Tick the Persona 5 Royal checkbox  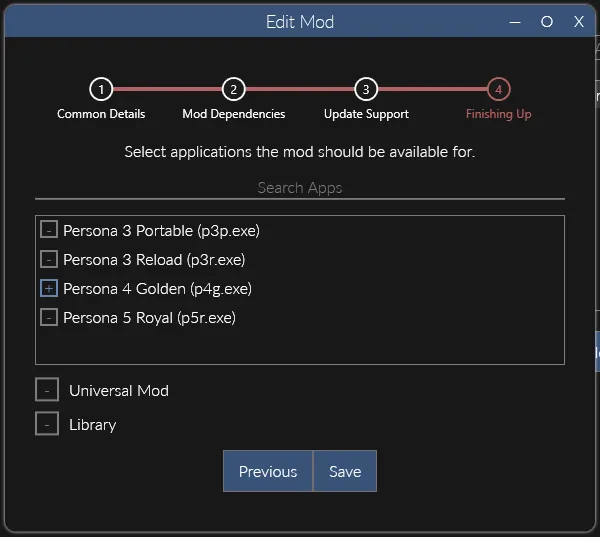49,317
